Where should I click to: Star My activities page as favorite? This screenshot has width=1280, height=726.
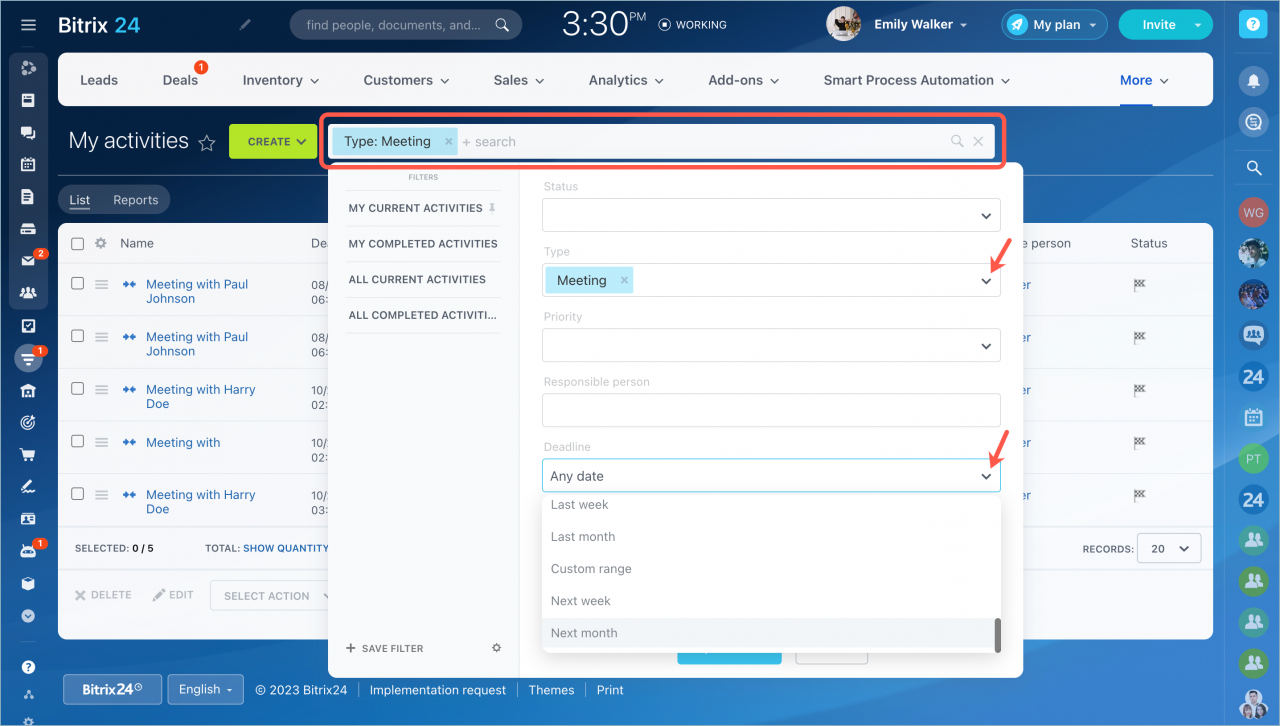tap(207, 143)
